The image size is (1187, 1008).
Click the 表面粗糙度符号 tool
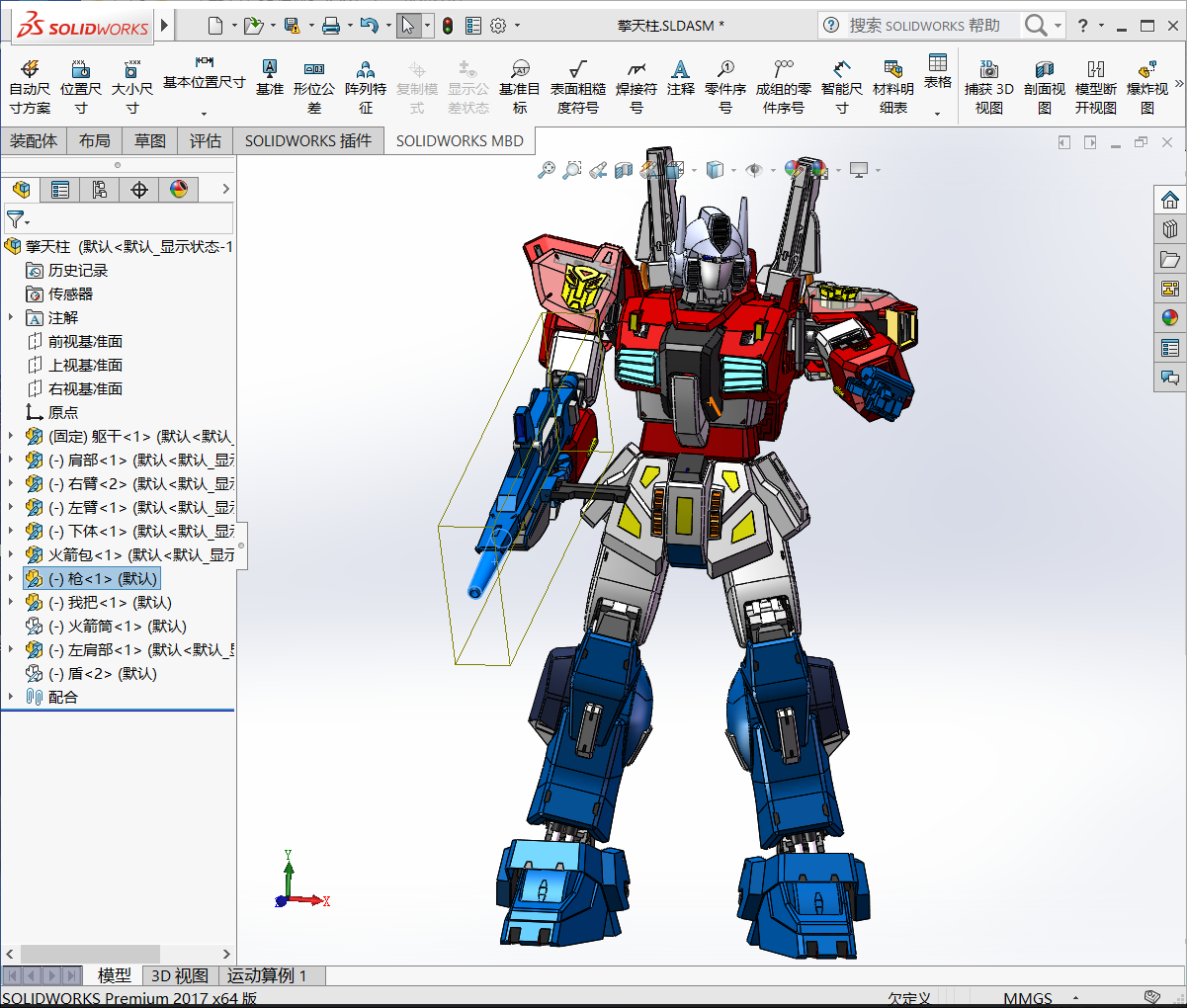(578, 87)
